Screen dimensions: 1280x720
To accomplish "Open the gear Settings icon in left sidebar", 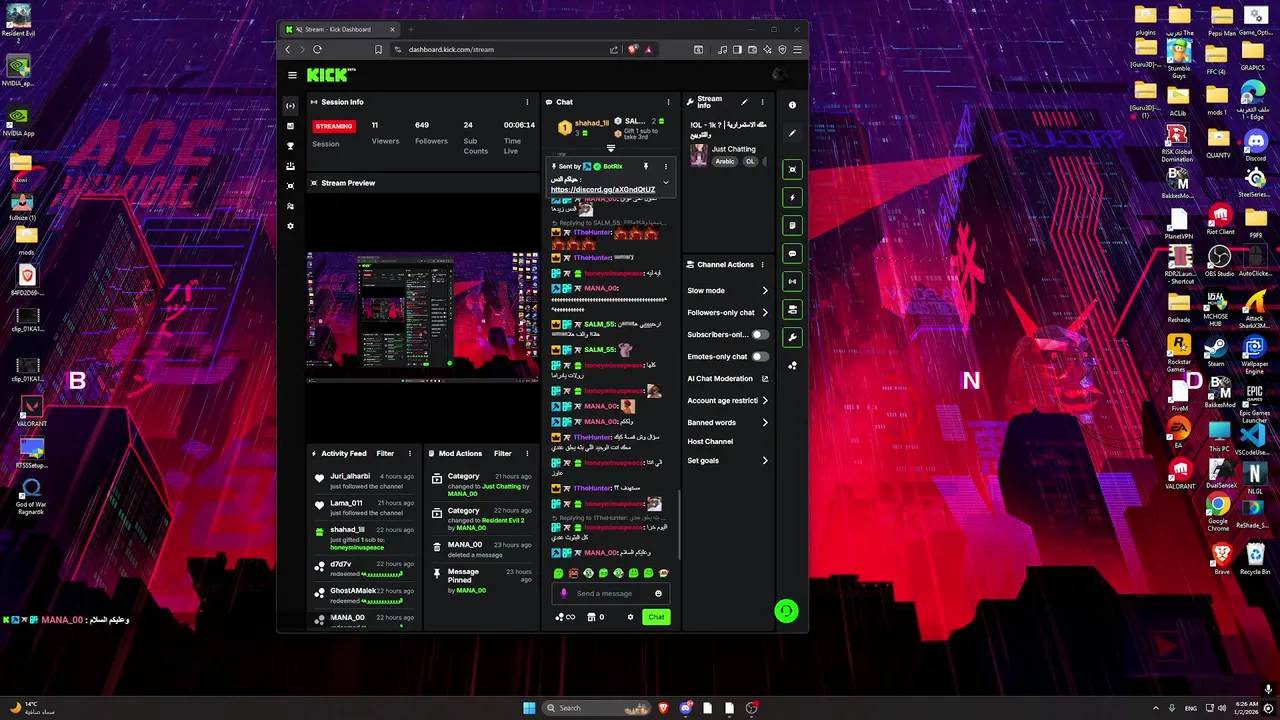I will pos(291,226).
